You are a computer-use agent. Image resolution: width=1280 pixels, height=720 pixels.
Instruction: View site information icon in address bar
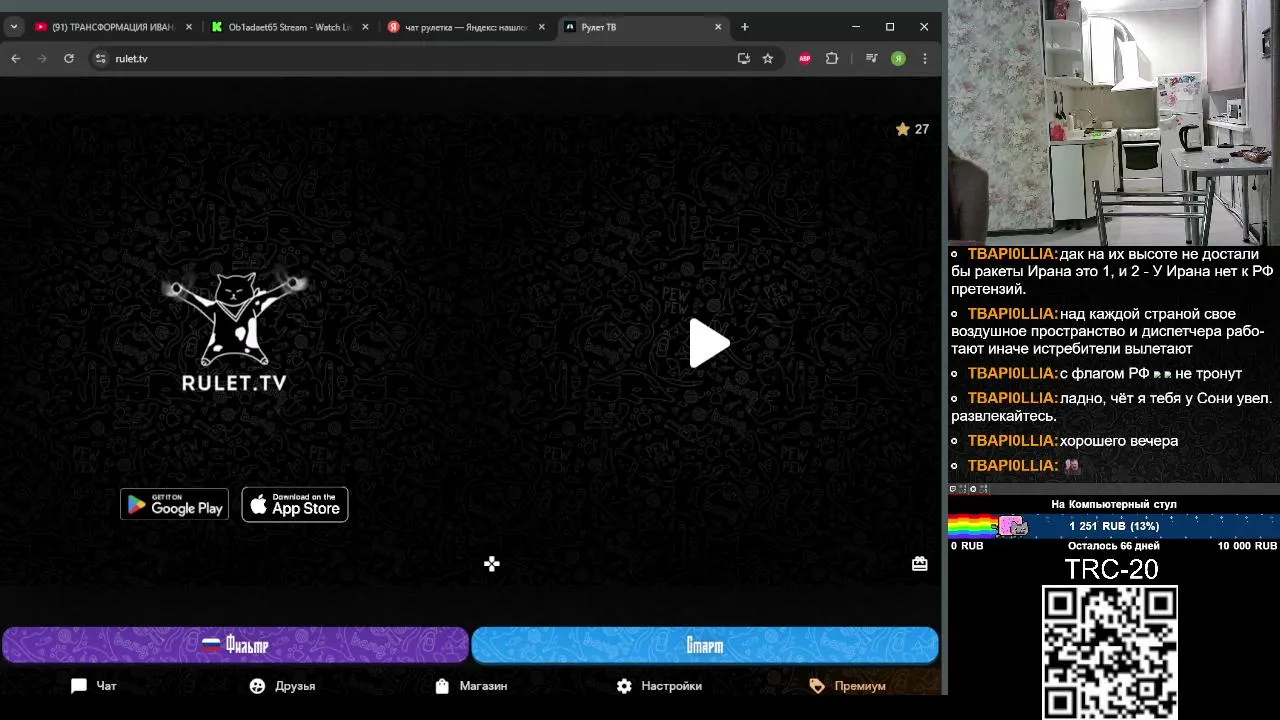pyautogui.click(x=100, y=59)
